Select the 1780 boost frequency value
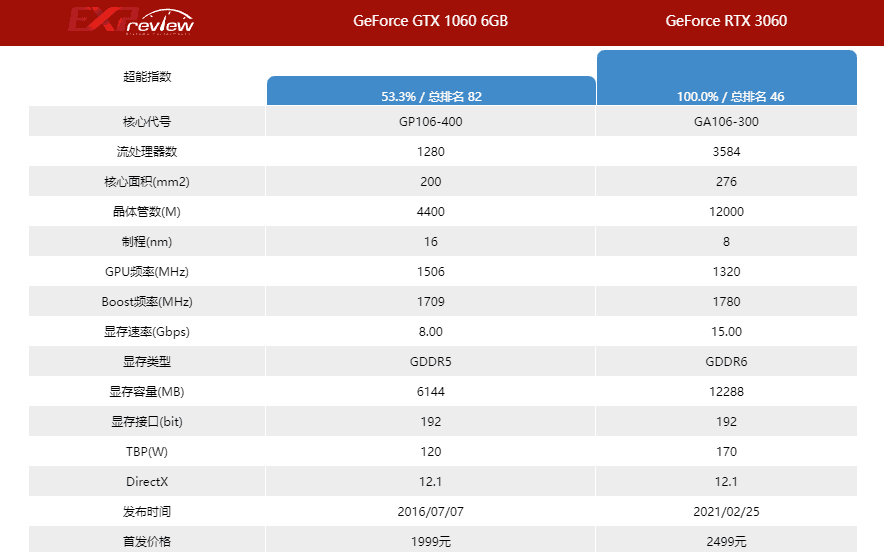The width and height of the screenshot is (884, 552). point(726,302)
